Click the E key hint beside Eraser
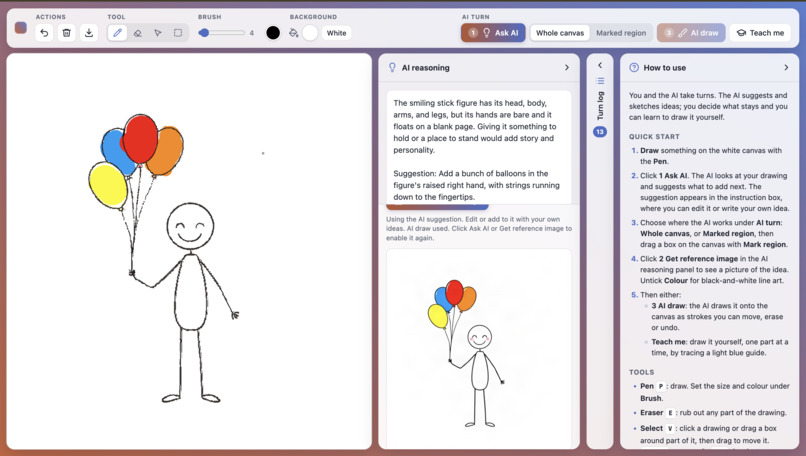The height and width of the screenshot is (456, 806). pyautogui.click(x=670, y=413)
